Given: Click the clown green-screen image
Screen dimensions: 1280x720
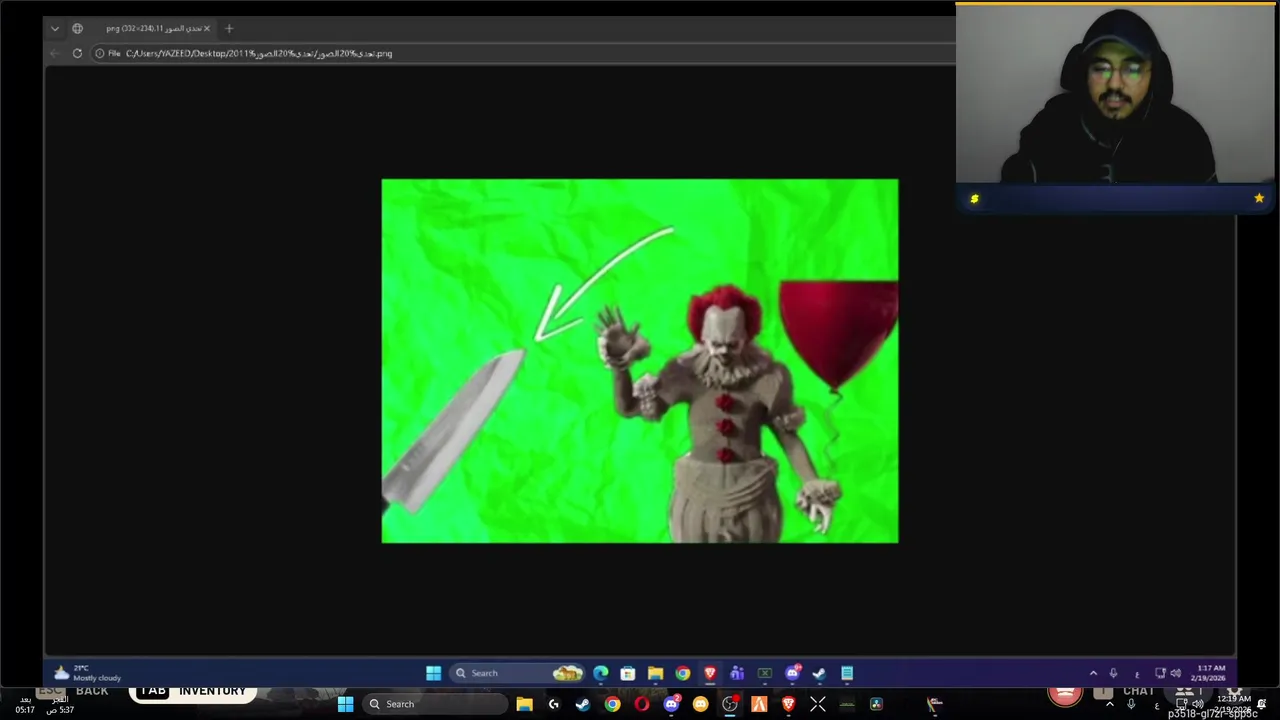Looking at the screenshot, I should coord(640,361).
